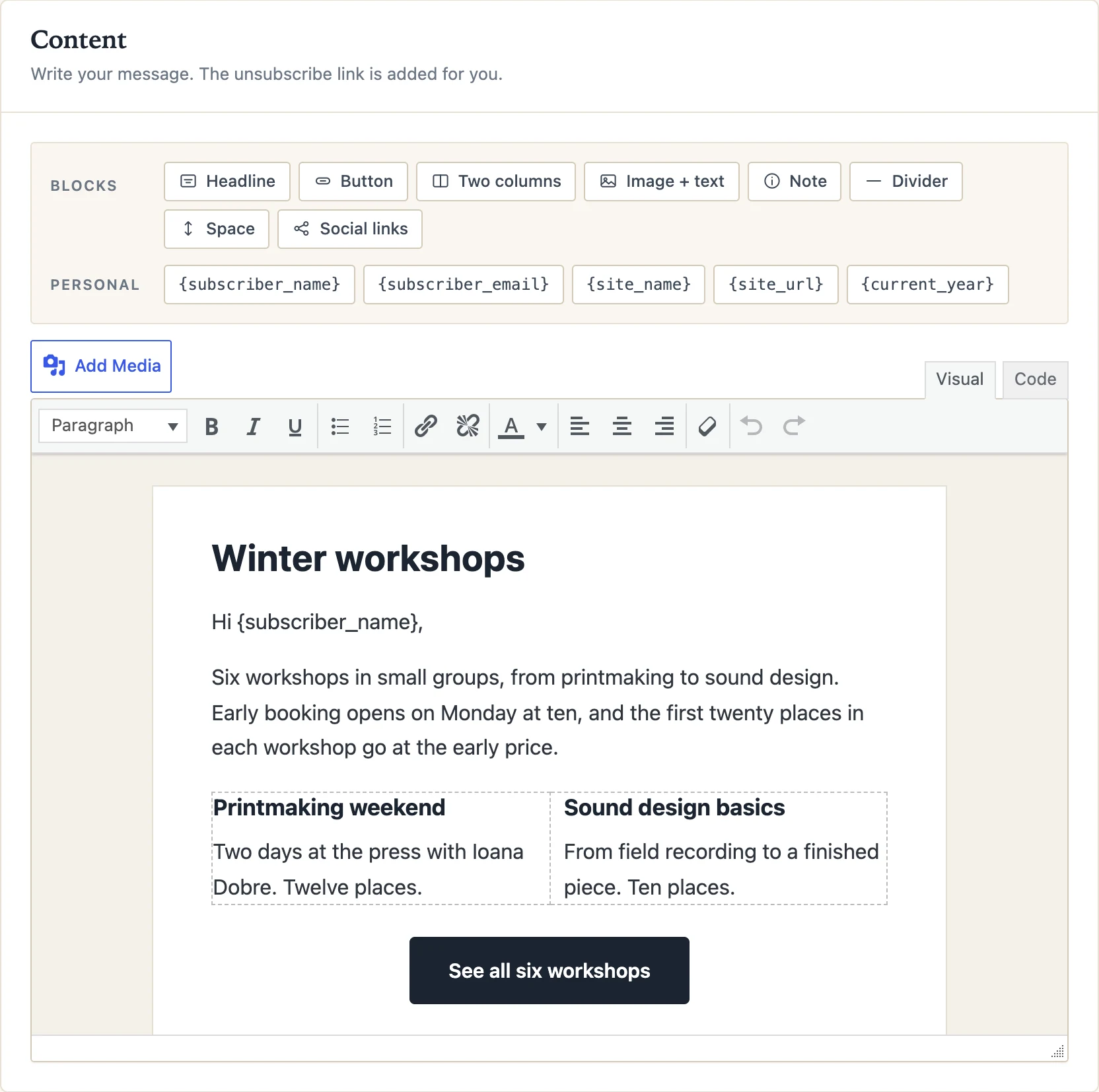This screenshot has width=1099, height=1092.
Task: Toggle underline formatting
Action: (x=295, y=427)
